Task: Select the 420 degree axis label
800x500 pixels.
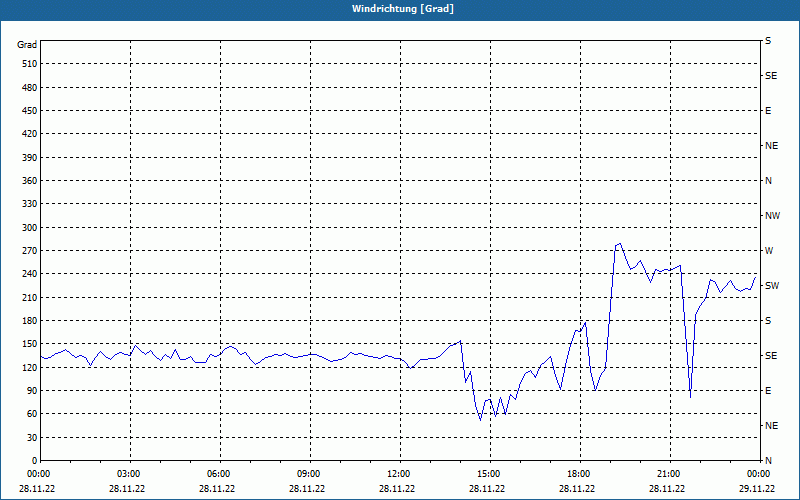Action: 30,134
